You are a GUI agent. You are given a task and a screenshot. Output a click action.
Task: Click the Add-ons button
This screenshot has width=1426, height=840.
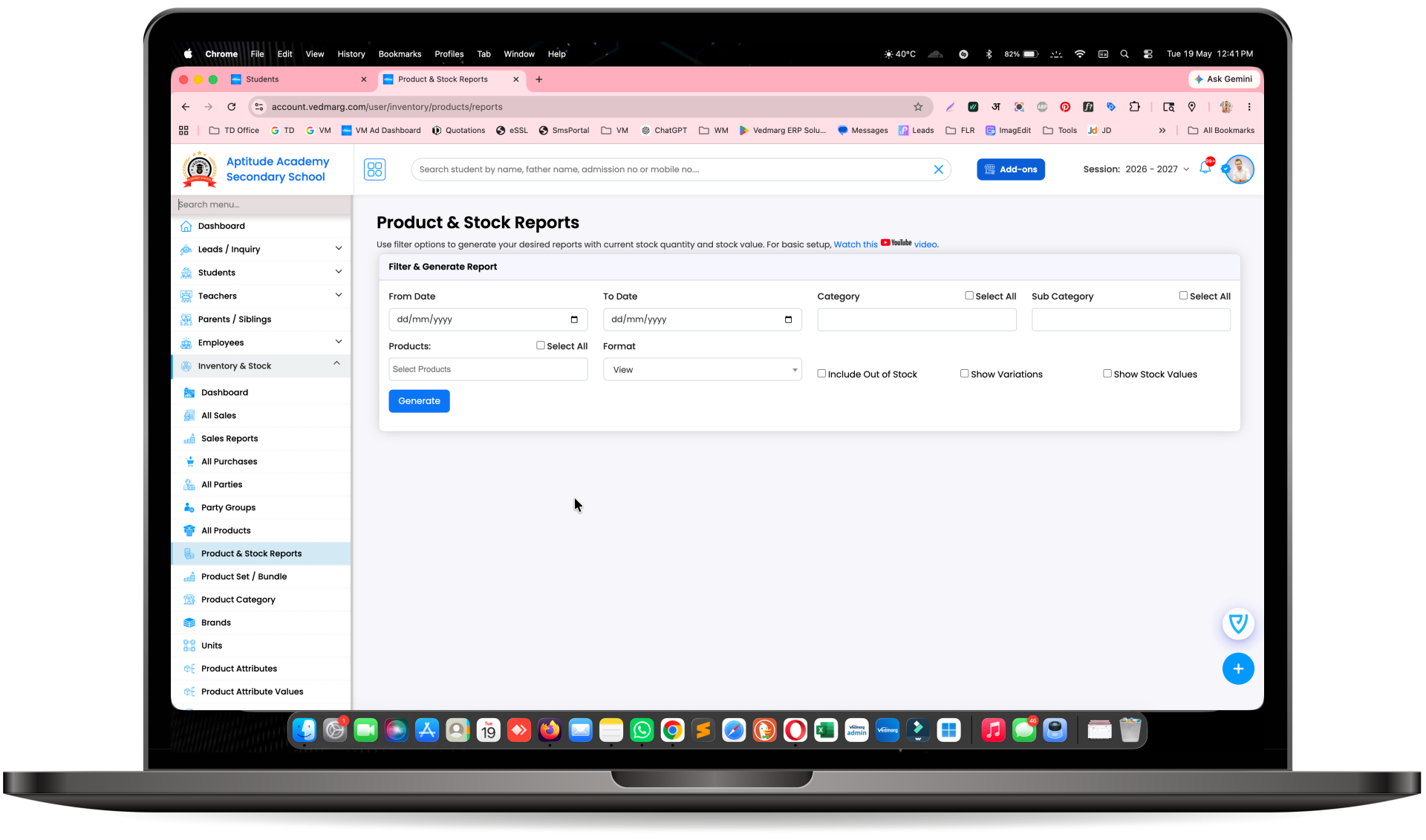point(1010,169)
